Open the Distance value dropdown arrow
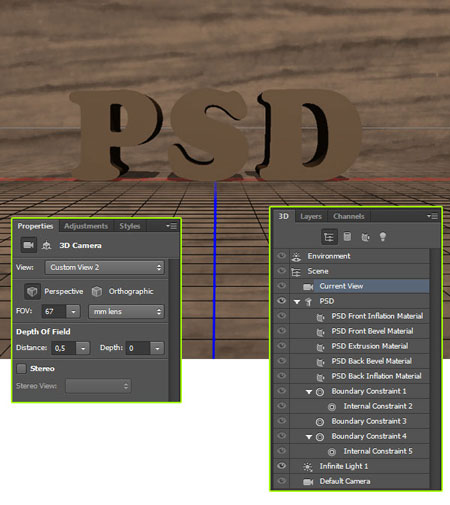This screenshot has height=505, width=450. [x=83, y=348]
